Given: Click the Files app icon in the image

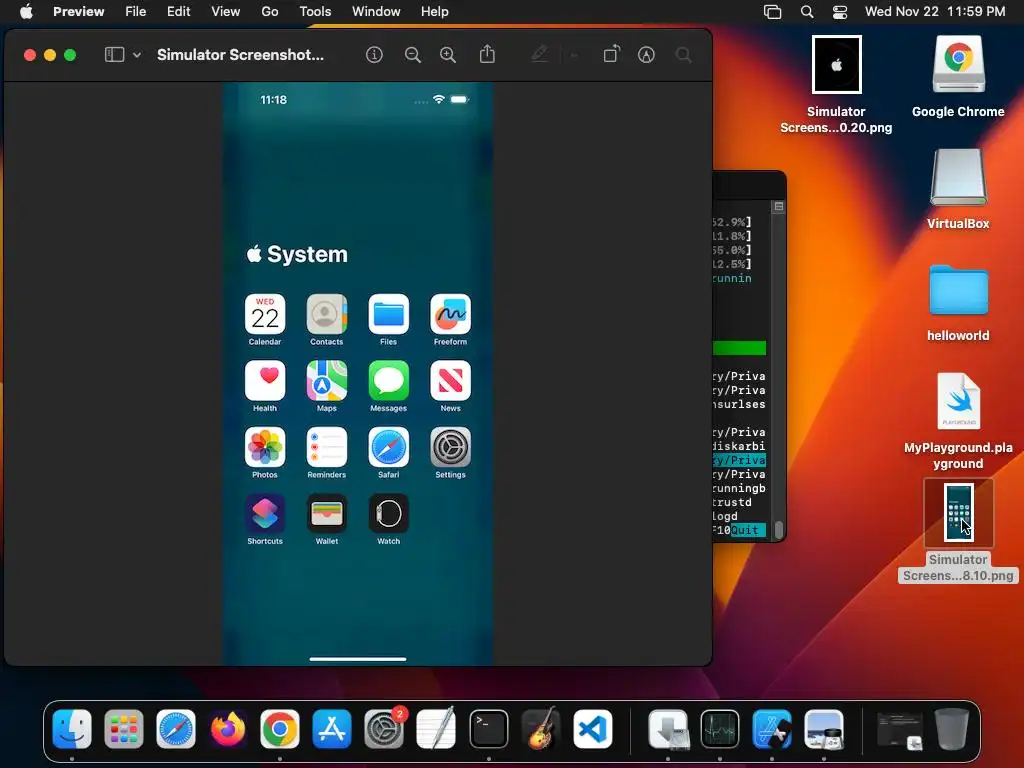Looking at the screenshot, I should [x=389, y=314].
